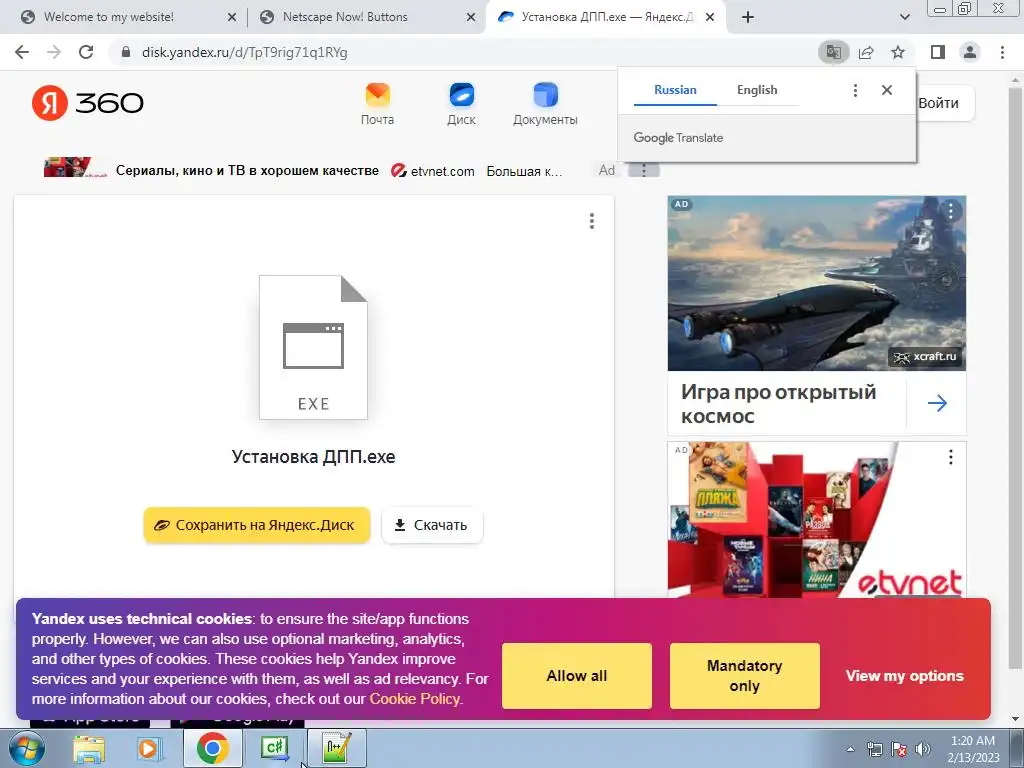Open spaceship ad options three-dot menu
Viewport: 1024px width, 768px height.
(950, 211)
